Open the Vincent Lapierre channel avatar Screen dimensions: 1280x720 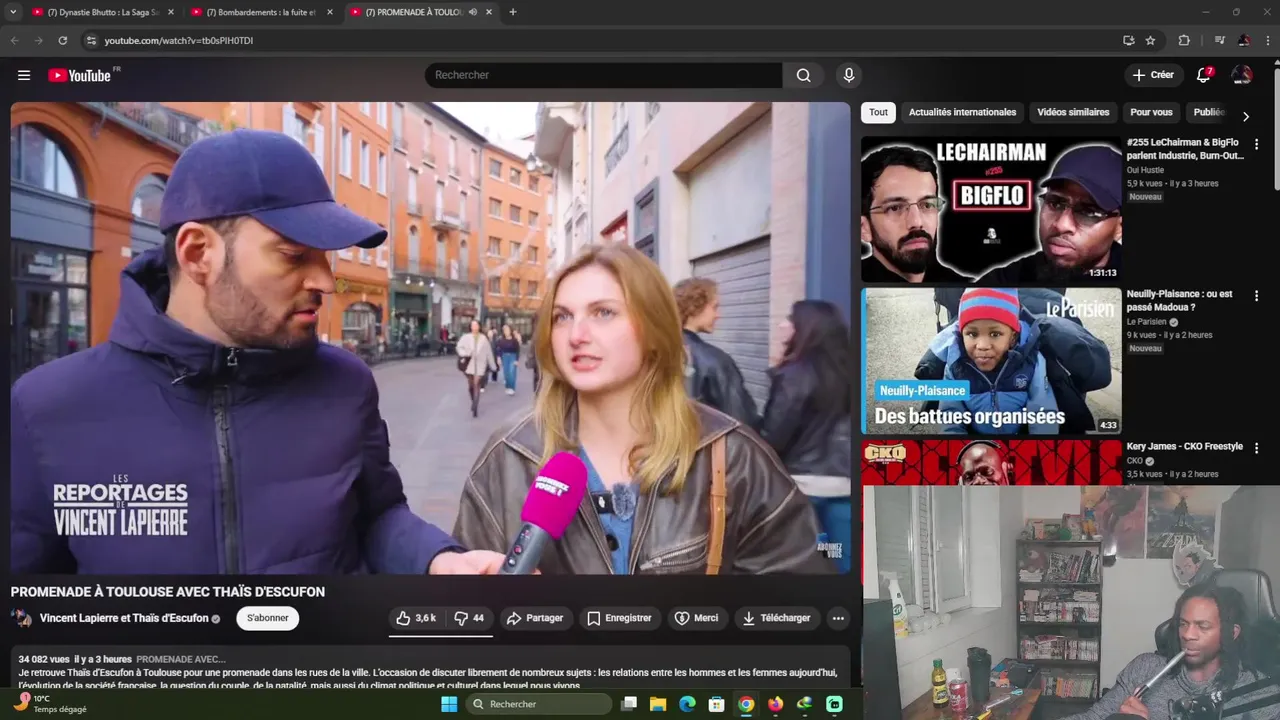[x=21, y=618]
